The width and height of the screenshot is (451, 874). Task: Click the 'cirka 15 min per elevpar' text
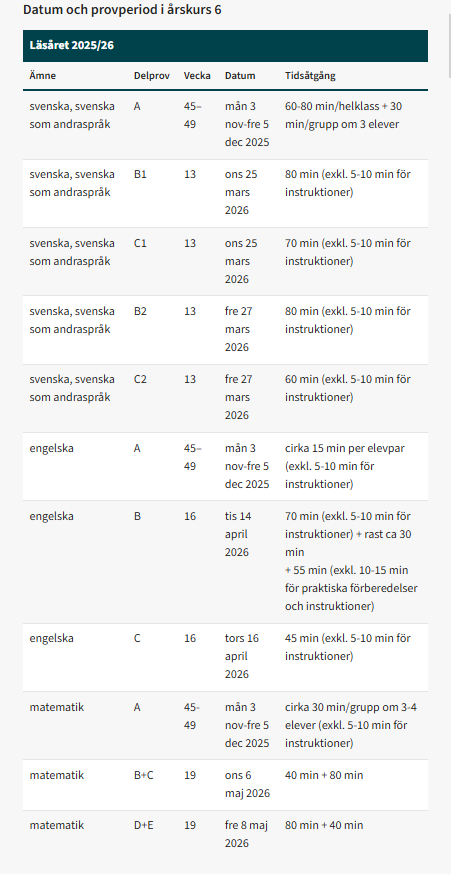345,449
